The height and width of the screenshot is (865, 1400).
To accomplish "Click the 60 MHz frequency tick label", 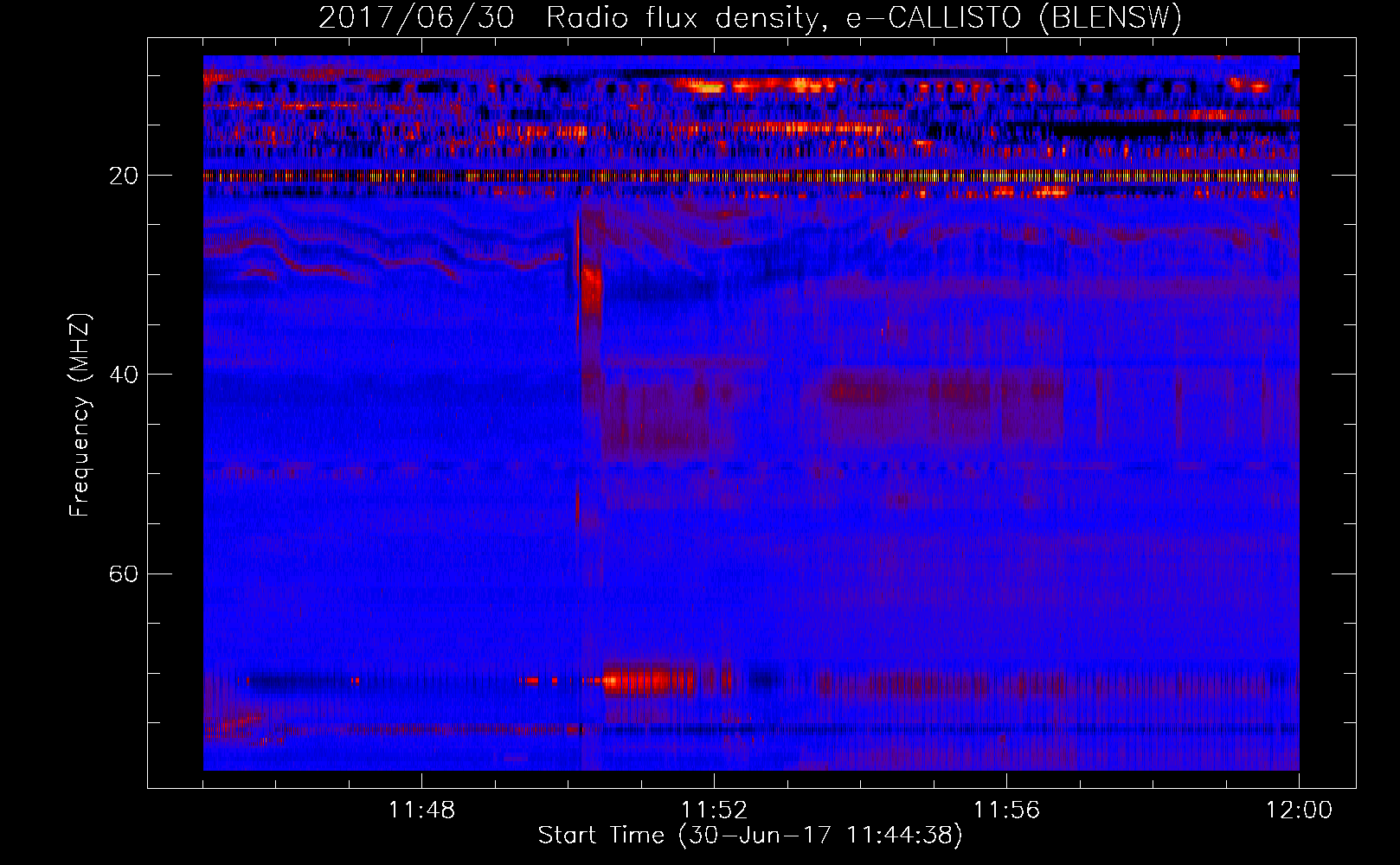I will pyautogui.click(x=124, y=573).
